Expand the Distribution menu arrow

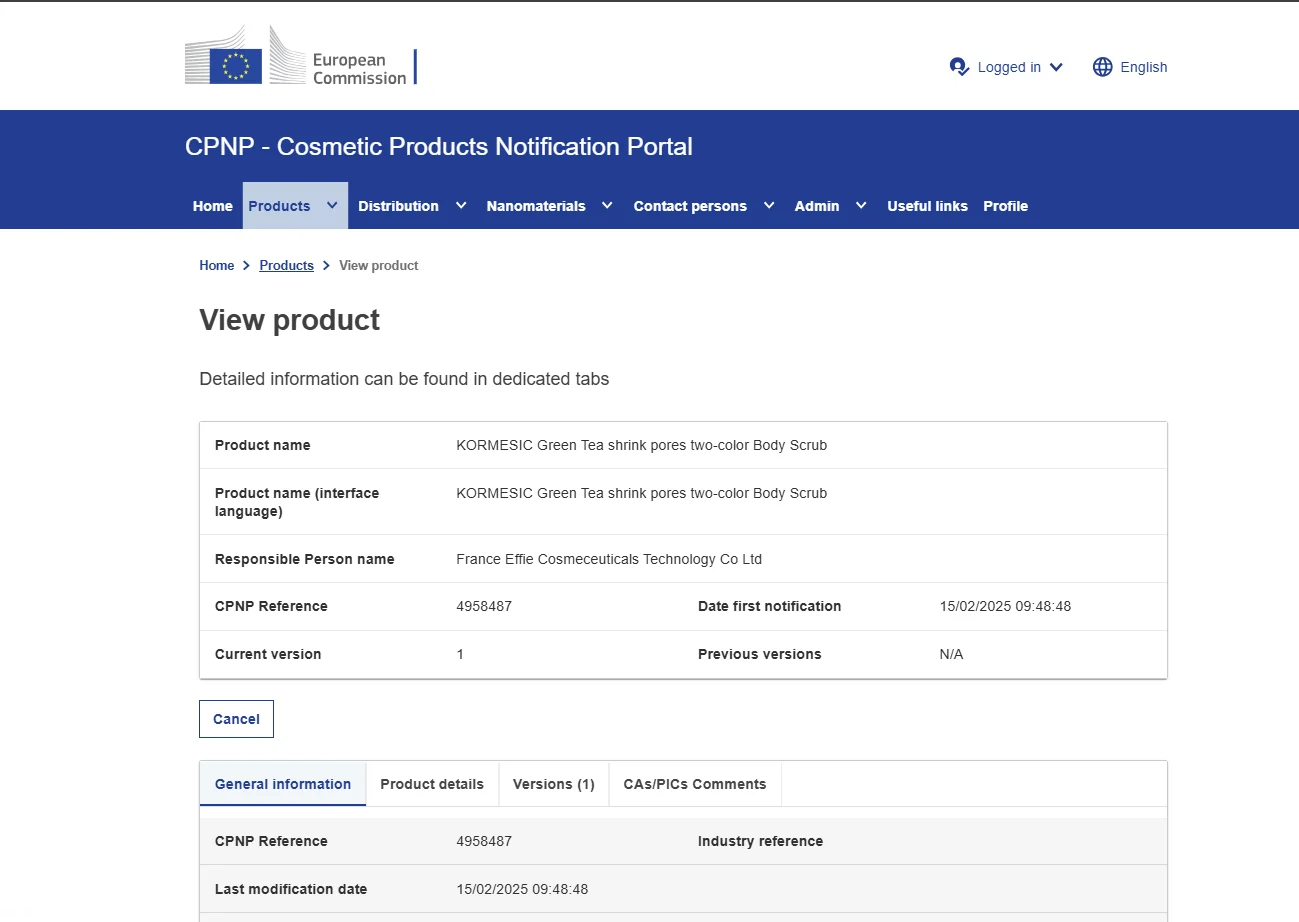[461, 206]
